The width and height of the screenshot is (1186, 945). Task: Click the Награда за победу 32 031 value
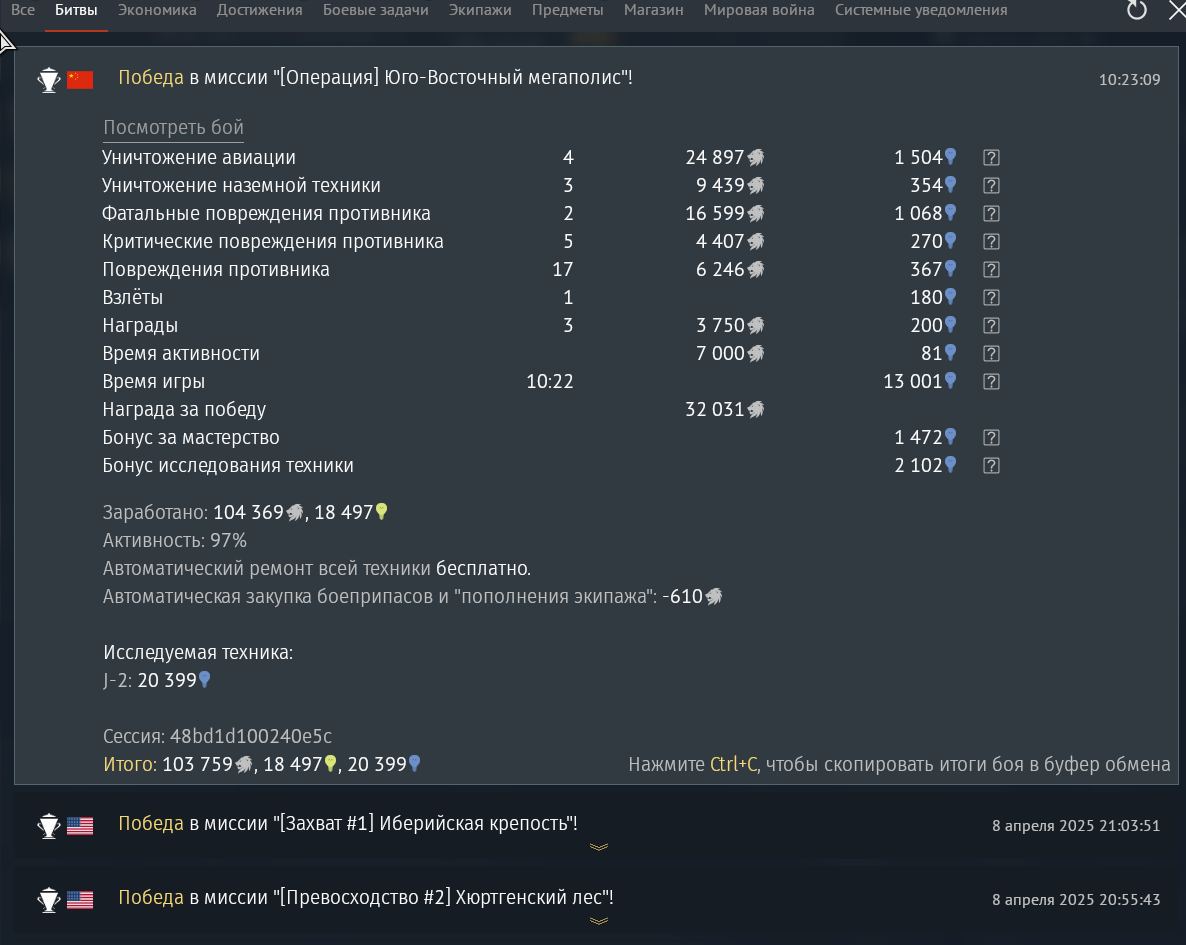724,409
